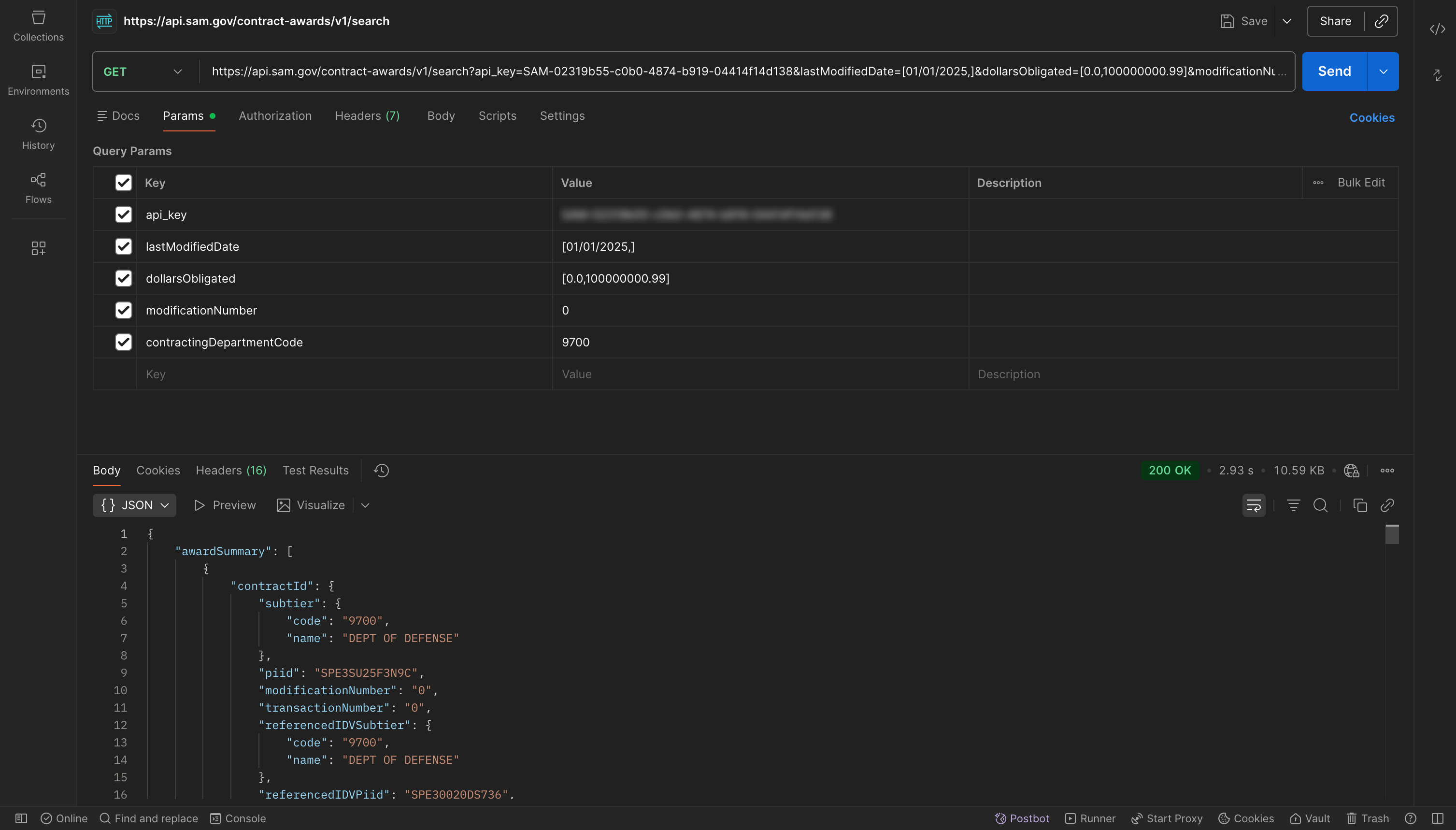Copy the response body to clipboard
The width and height of the screenshot is (1456, 830).
(1360, 505)
